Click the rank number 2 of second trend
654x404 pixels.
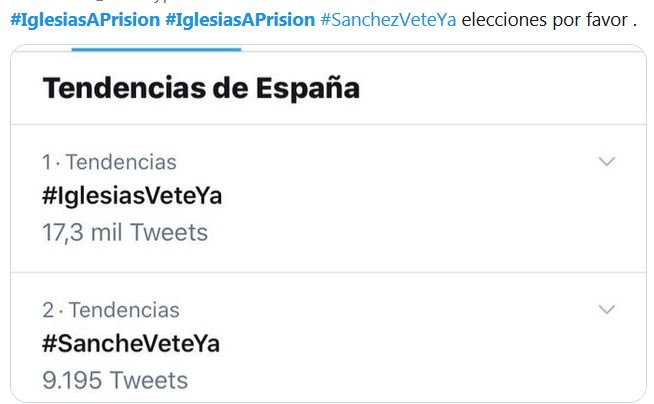pyautogui.click(x=47, y=310)
